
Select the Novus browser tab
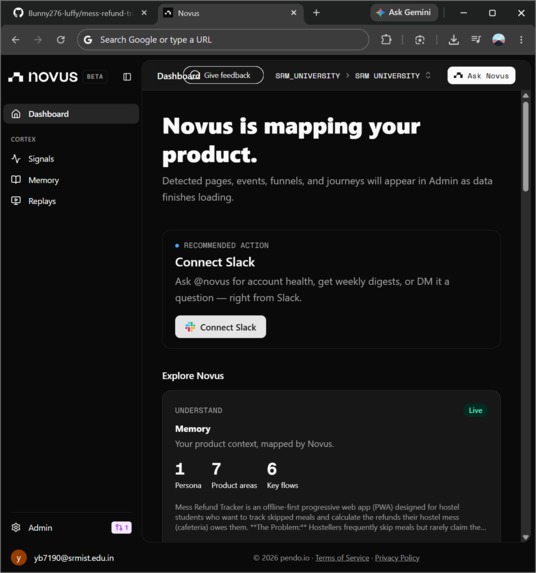[232, 13]
